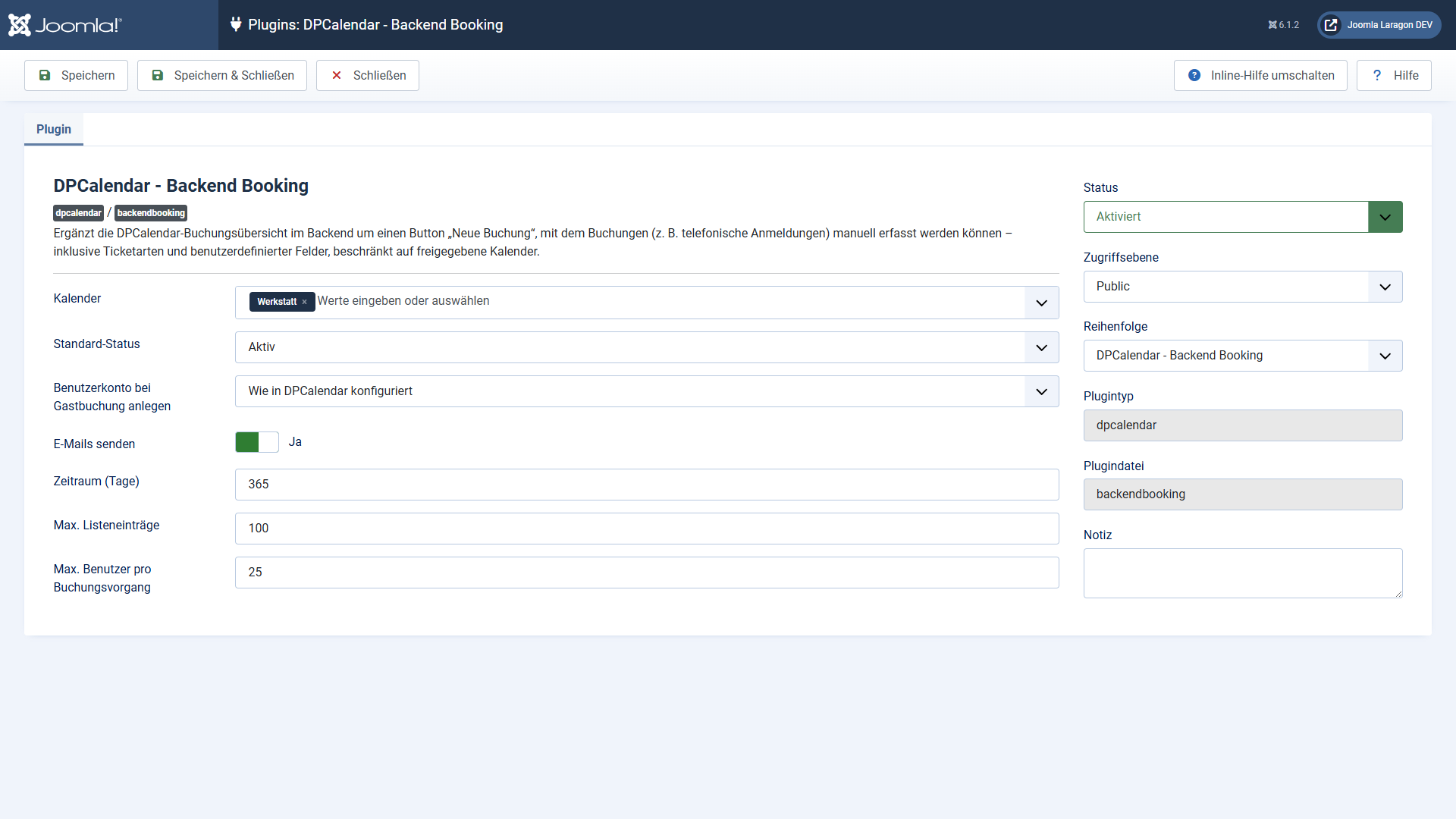
Task: Click the plug icon beside Plugins title
Action: pos(236,24)
